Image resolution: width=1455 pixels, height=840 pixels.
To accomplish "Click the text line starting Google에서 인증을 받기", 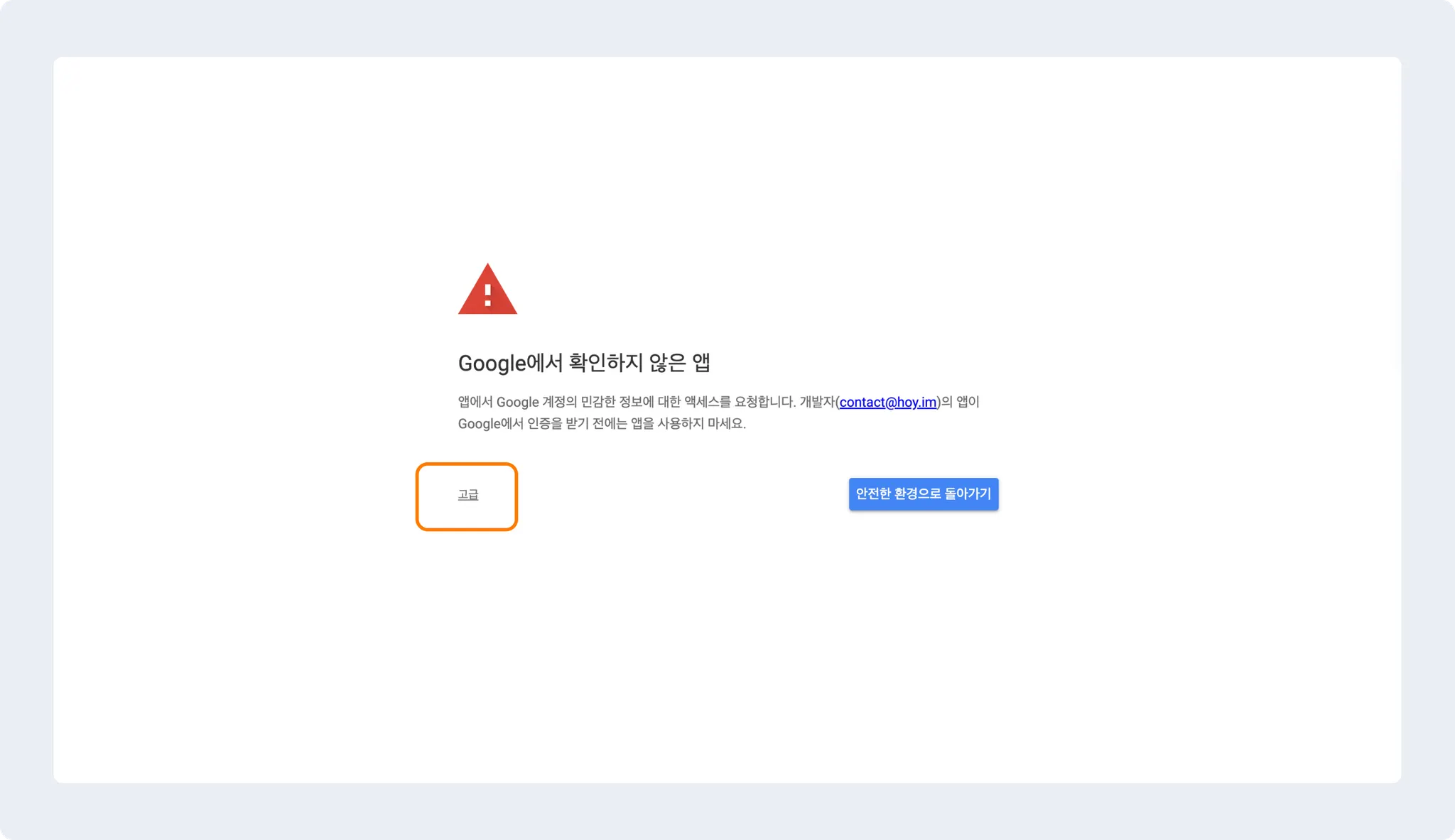I will click(x=602, y=424).
